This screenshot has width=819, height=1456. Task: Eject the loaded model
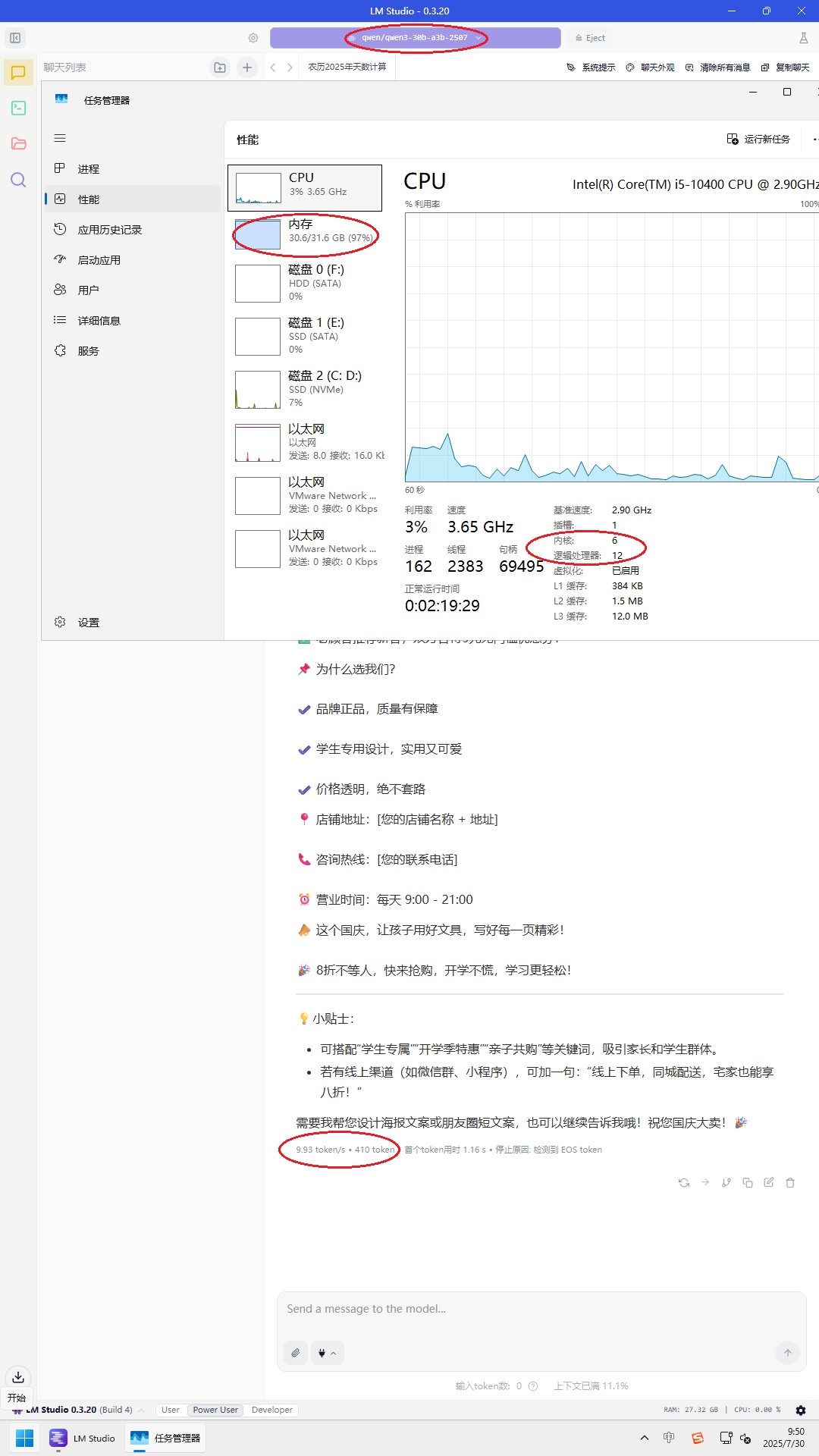[x=591, y=38]
